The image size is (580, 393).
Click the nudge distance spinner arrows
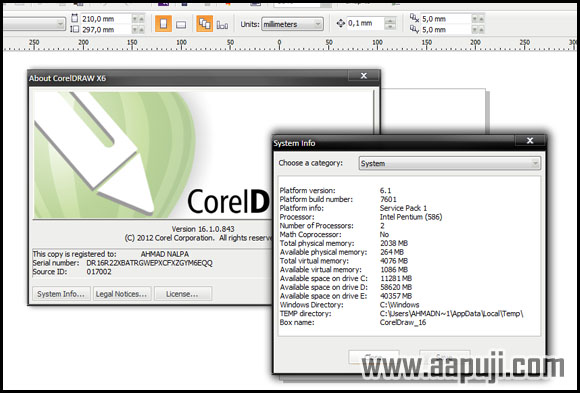tap(390, 23)
